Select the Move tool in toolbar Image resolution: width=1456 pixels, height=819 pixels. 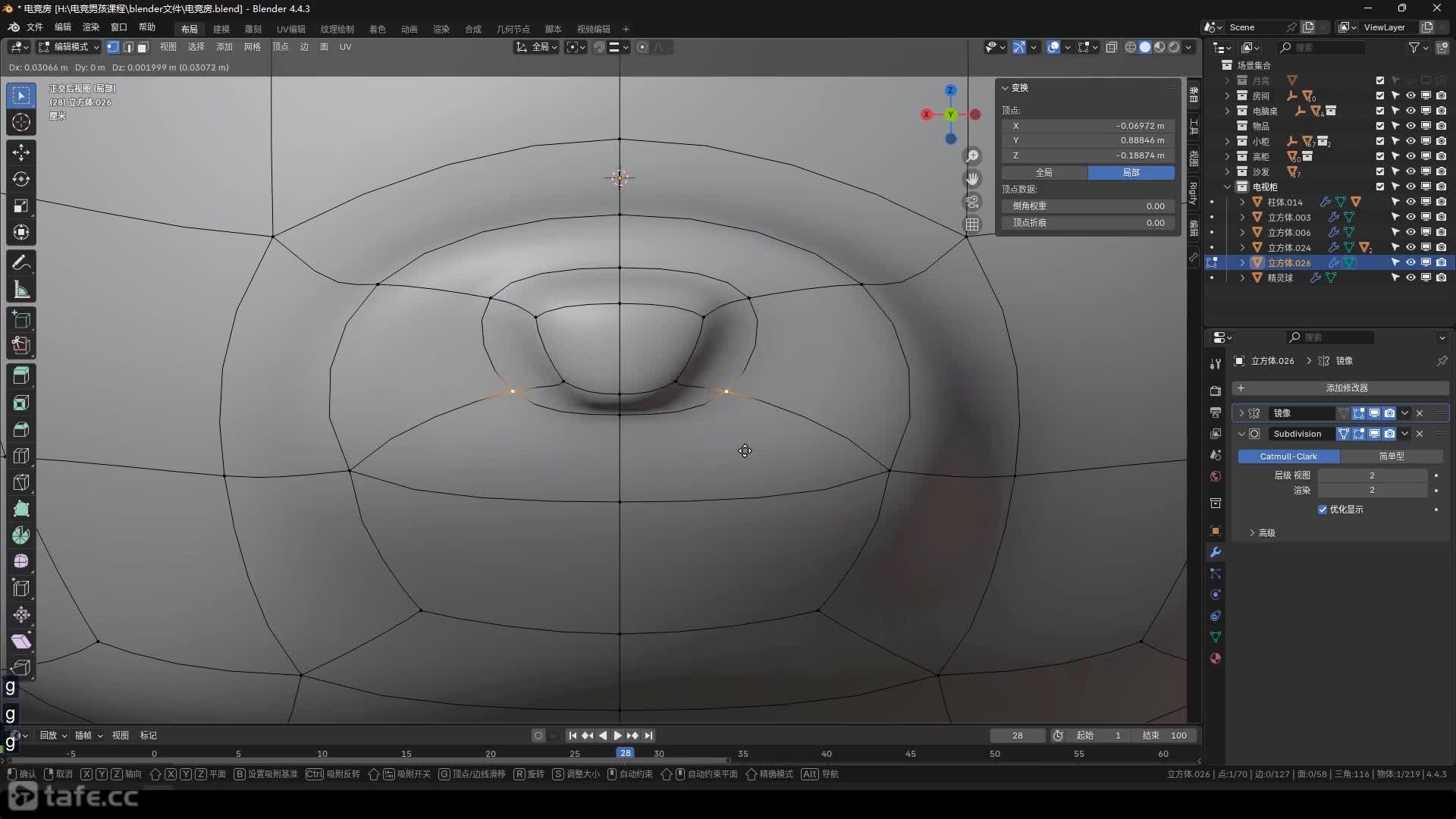21,152
